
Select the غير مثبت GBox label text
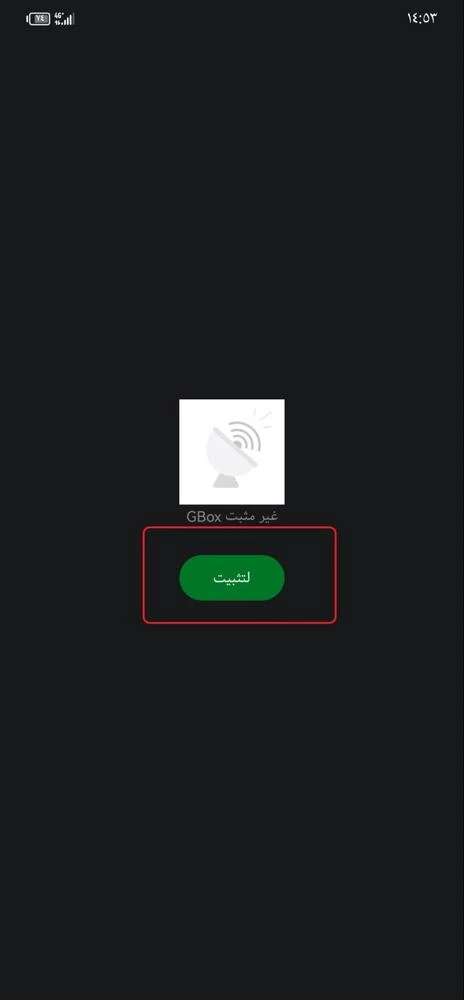[x=232, y=517]
